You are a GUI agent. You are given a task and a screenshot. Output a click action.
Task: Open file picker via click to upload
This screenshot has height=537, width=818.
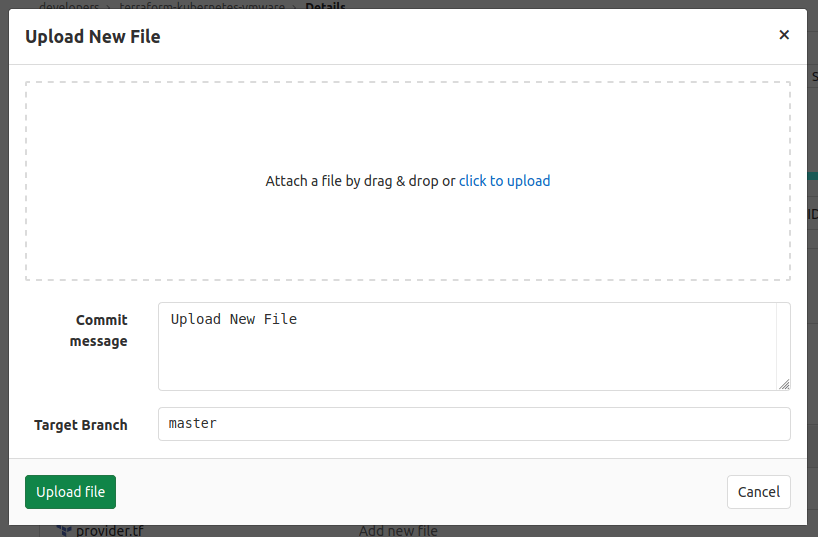tap(504, 181)
